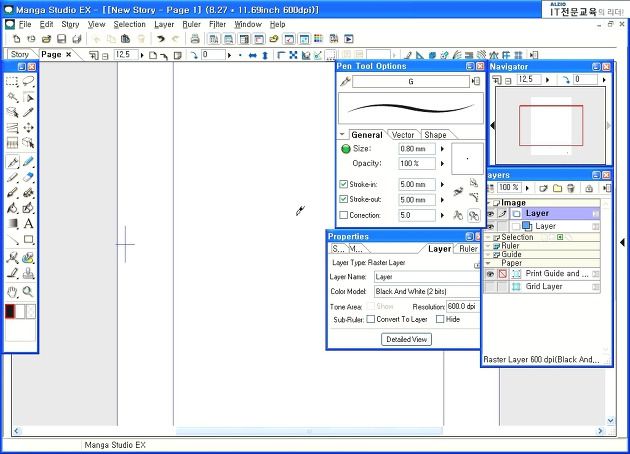Click the black foreground color swatch
Image resolution: width=630 pixels, height=454 pixels.
(10, 311)
